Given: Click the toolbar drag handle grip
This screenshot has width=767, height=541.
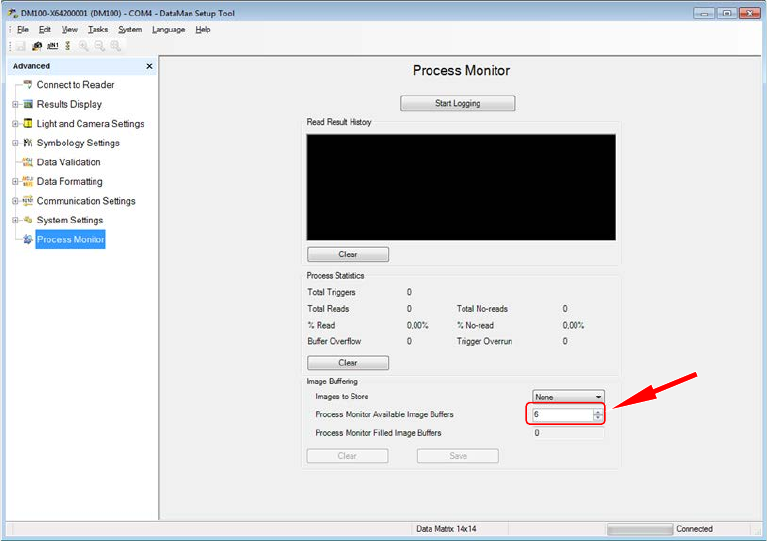Looking at the screenshot, I should (x=10, y=46).
